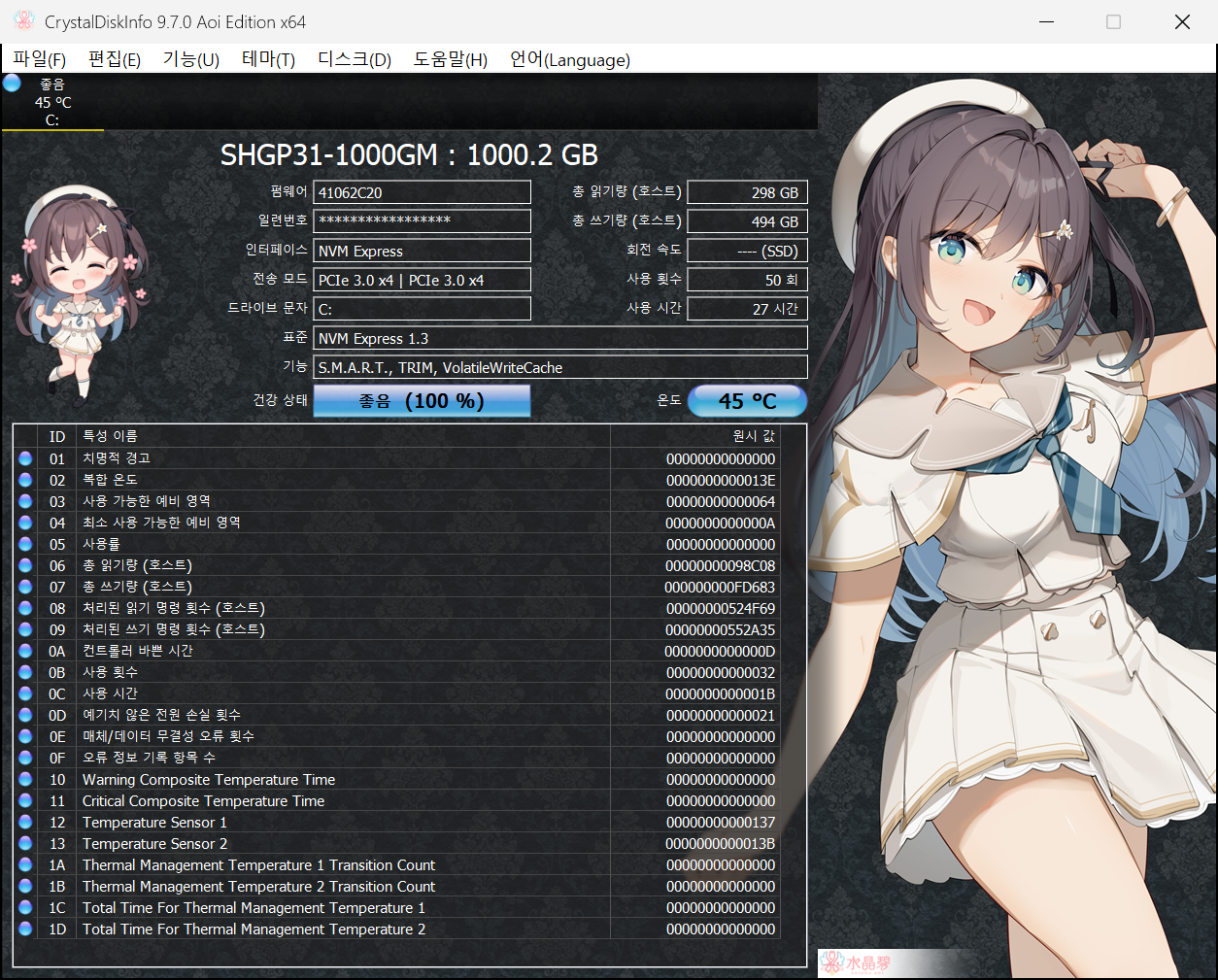Click the total host reads value 298 GB
The width and height of the screenshot is (1218, 980).
pyautogui.click(x=747, y=192)
